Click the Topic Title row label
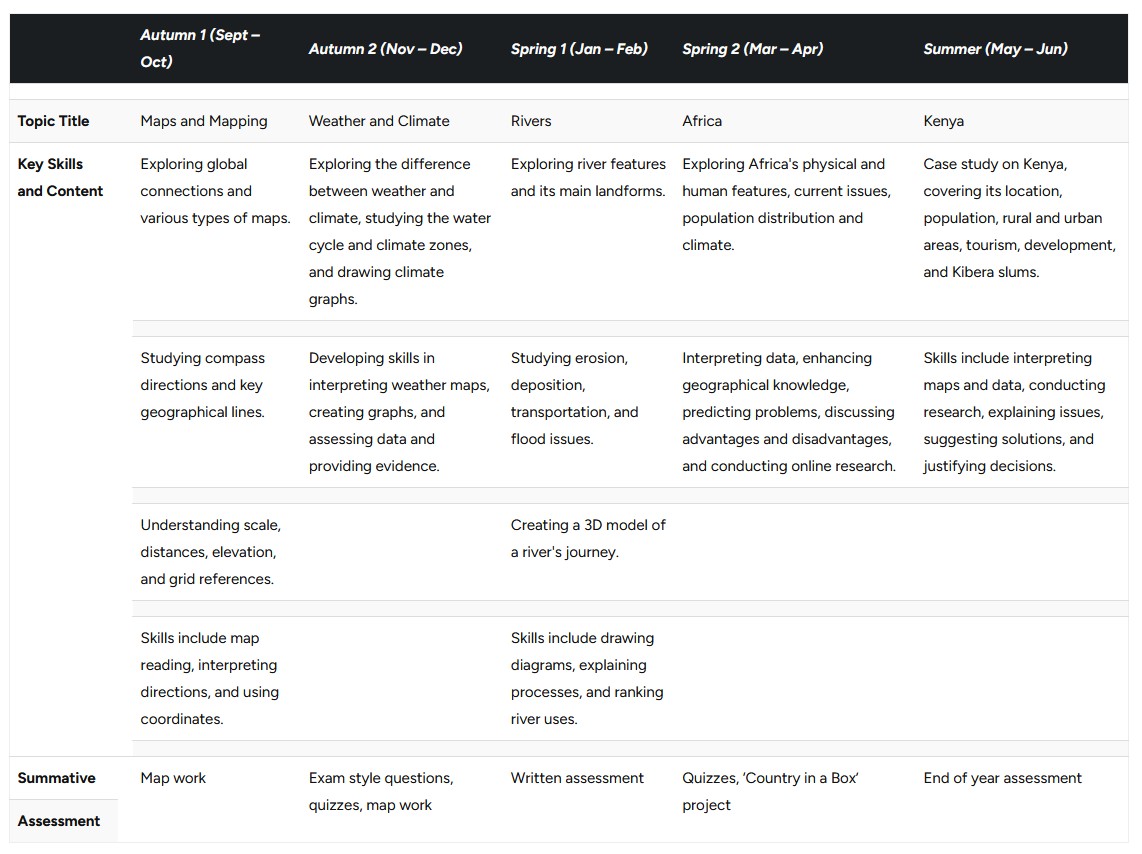This screenshot has width=1142, height=854. pyautogui.click(x=53, y=121)
